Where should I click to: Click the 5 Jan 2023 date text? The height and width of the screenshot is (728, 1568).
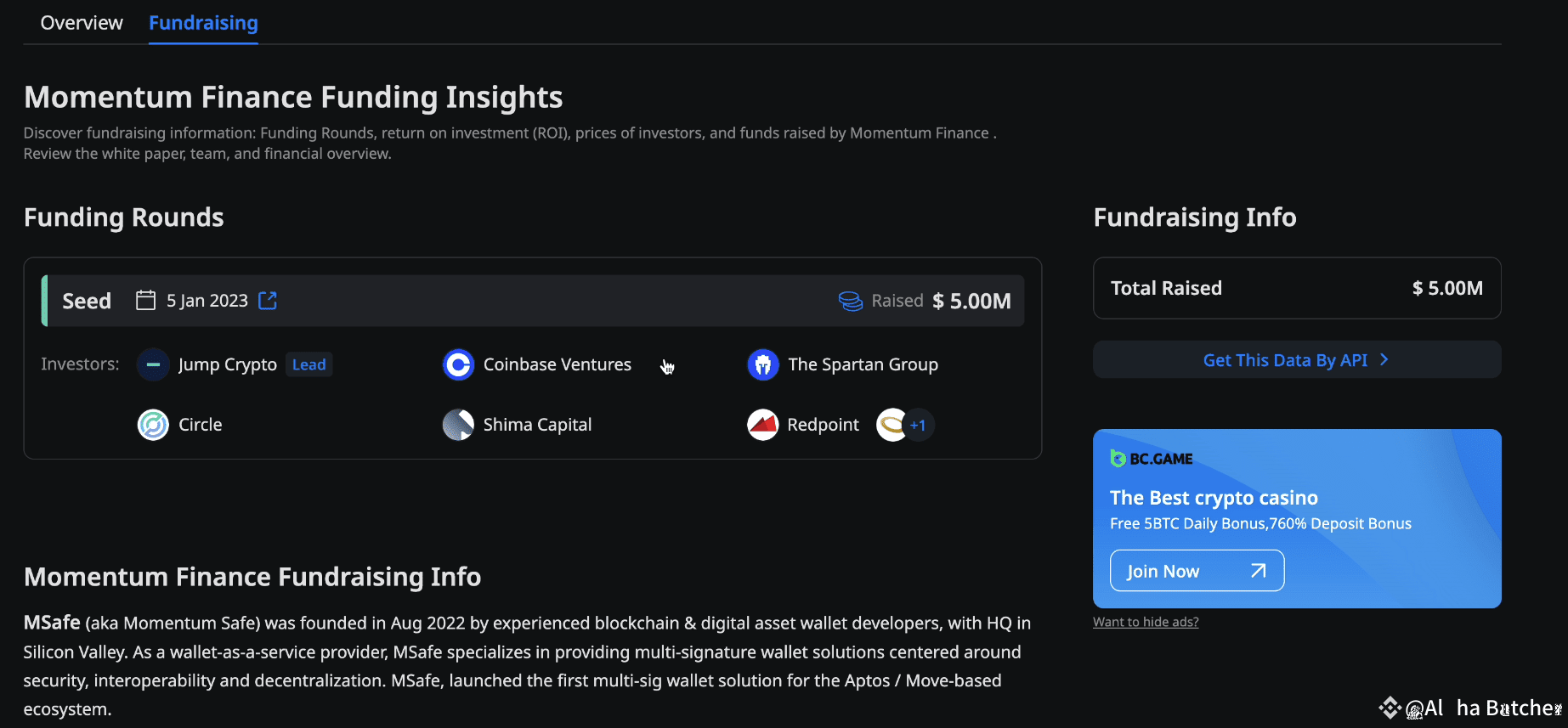click(x=207, y=301)
